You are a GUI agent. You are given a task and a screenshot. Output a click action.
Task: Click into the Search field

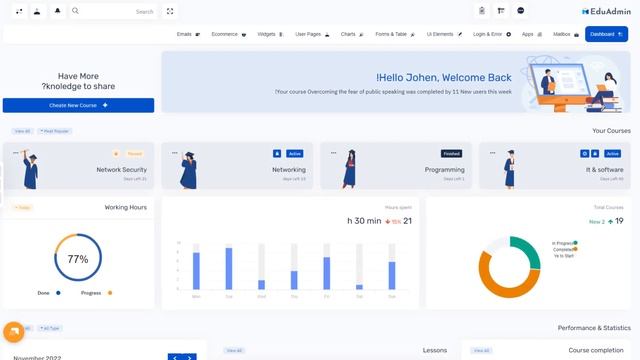tap(114, 11)
